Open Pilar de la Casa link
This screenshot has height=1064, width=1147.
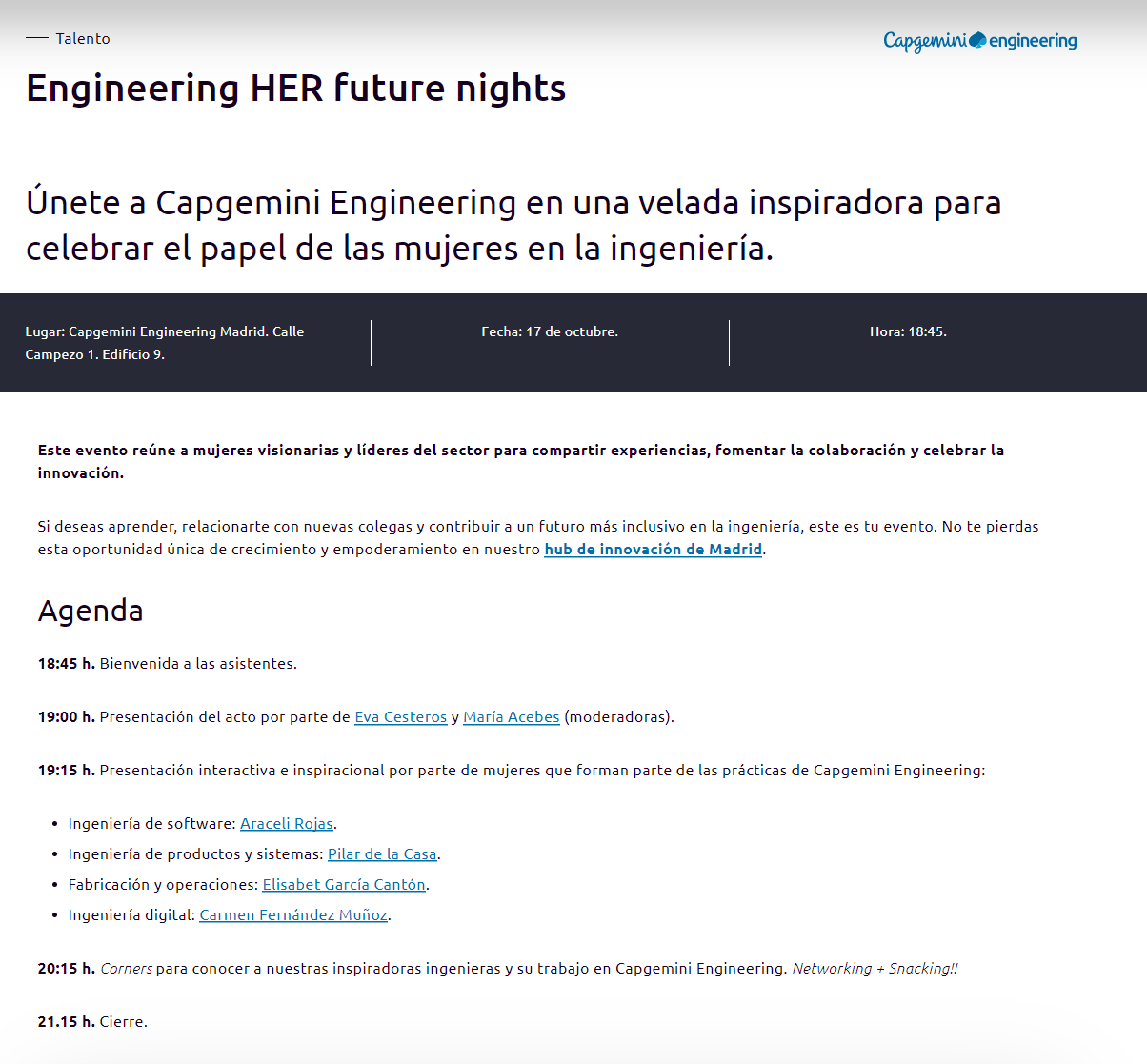[x=382, y=854]
